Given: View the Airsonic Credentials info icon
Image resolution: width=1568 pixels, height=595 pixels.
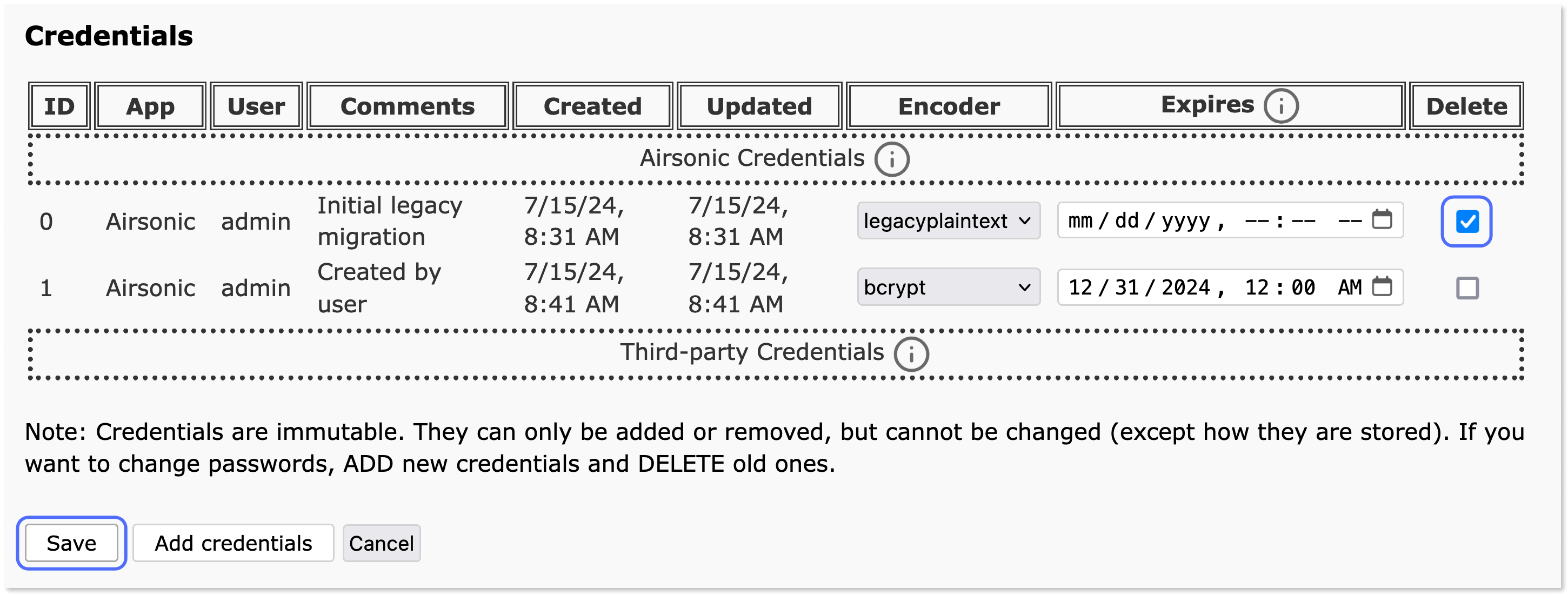Looking at the screenshot, I should pos(891,158).
